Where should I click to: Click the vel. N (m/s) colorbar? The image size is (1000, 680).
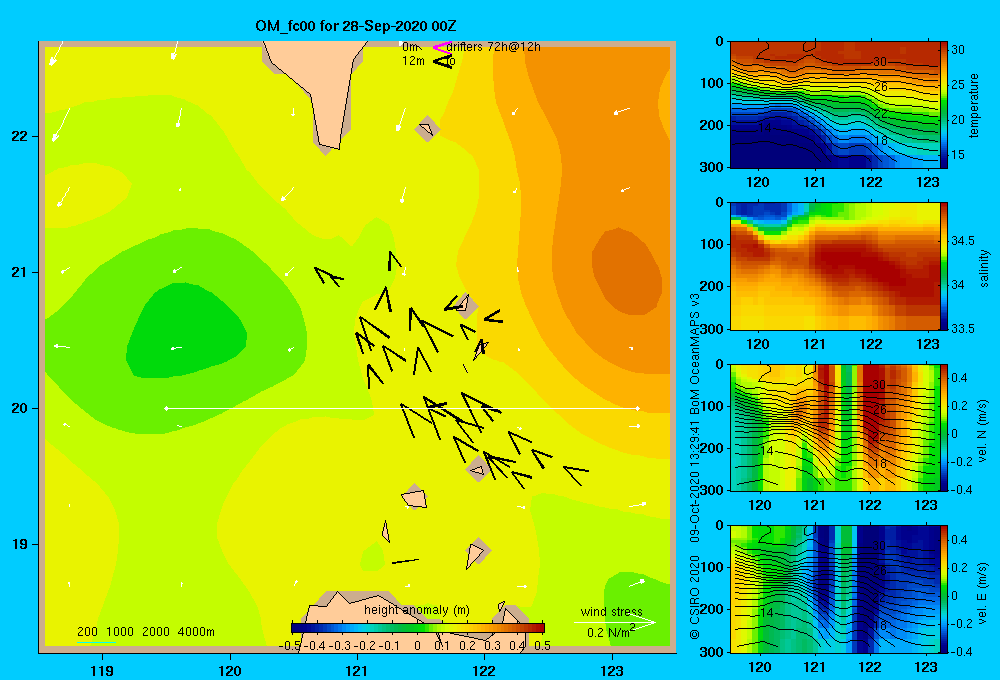[x=944, y=427]
